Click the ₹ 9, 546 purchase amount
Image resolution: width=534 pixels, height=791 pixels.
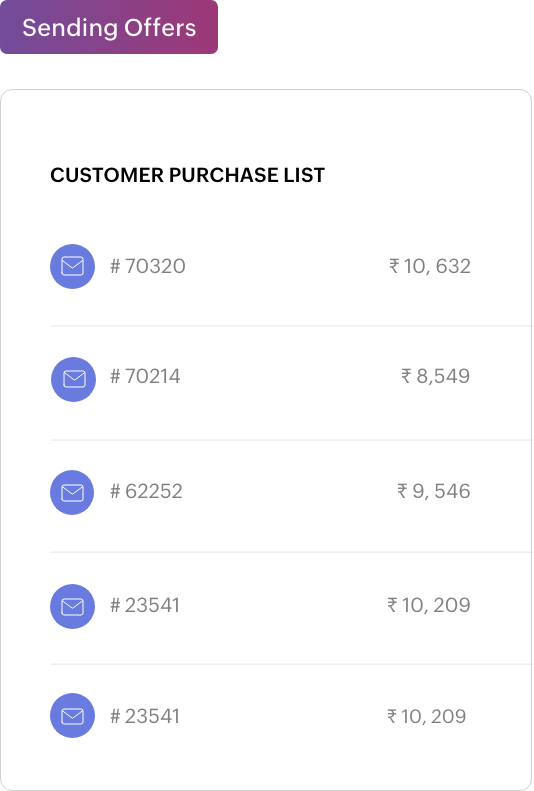click(x=434, y=491)
